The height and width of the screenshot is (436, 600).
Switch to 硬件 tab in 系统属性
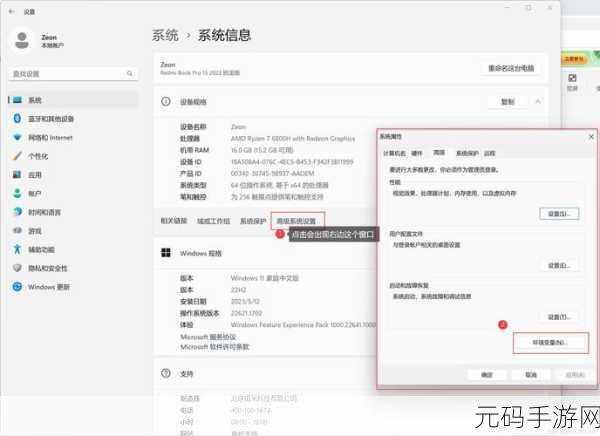pos(417,153)
